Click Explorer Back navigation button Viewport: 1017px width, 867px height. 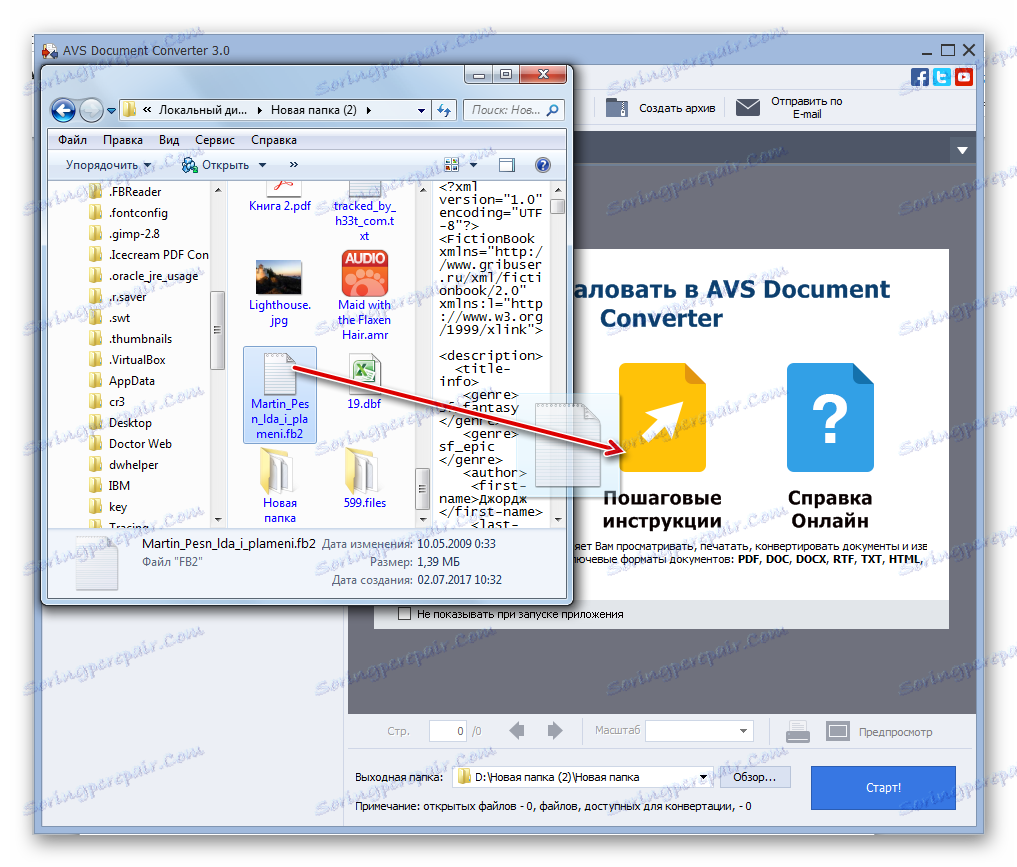(x=64, y=110)
